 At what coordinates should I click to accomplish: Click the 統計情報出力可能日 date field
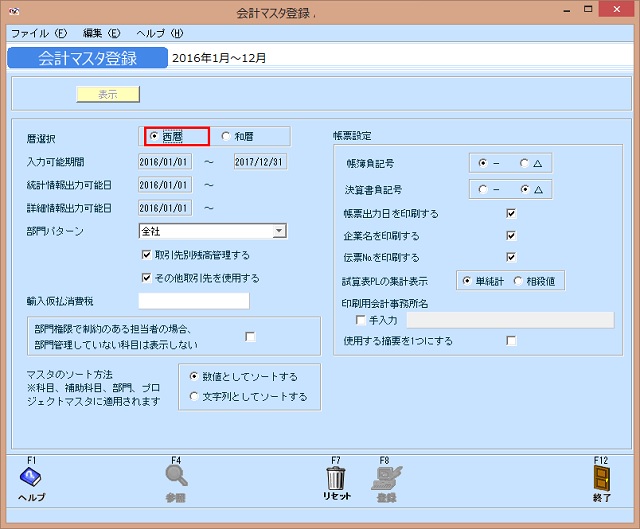pos(165,185)
